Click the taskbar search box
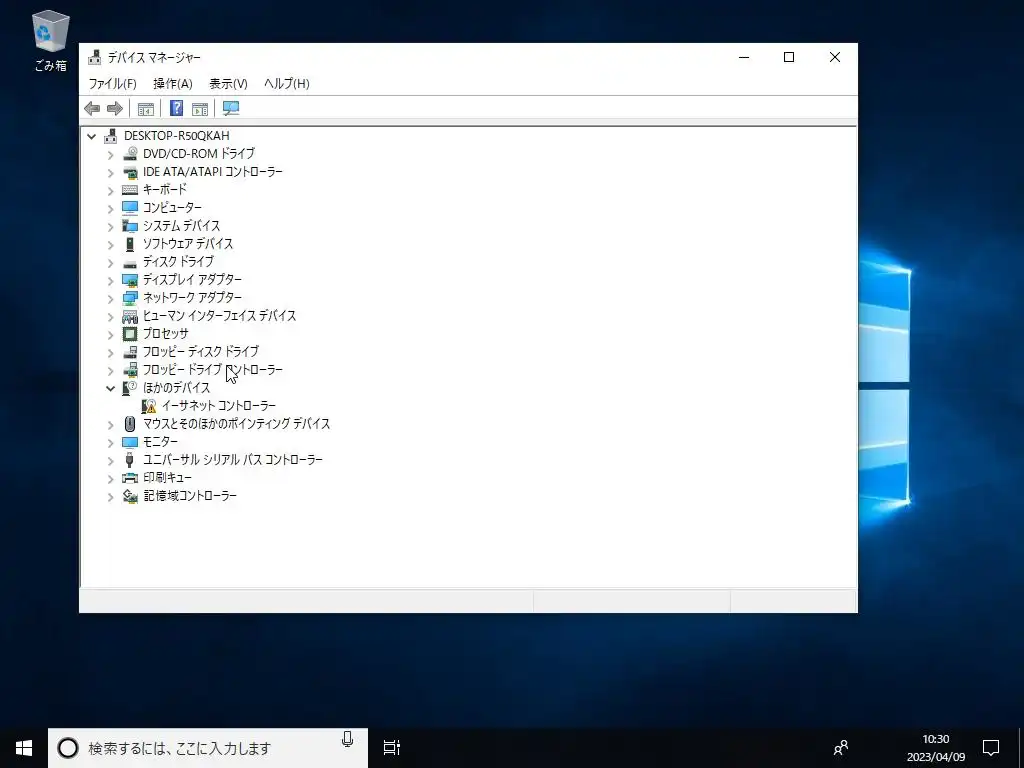The height and width of the screenshot is (768, 1024). (x=208, y=748)
